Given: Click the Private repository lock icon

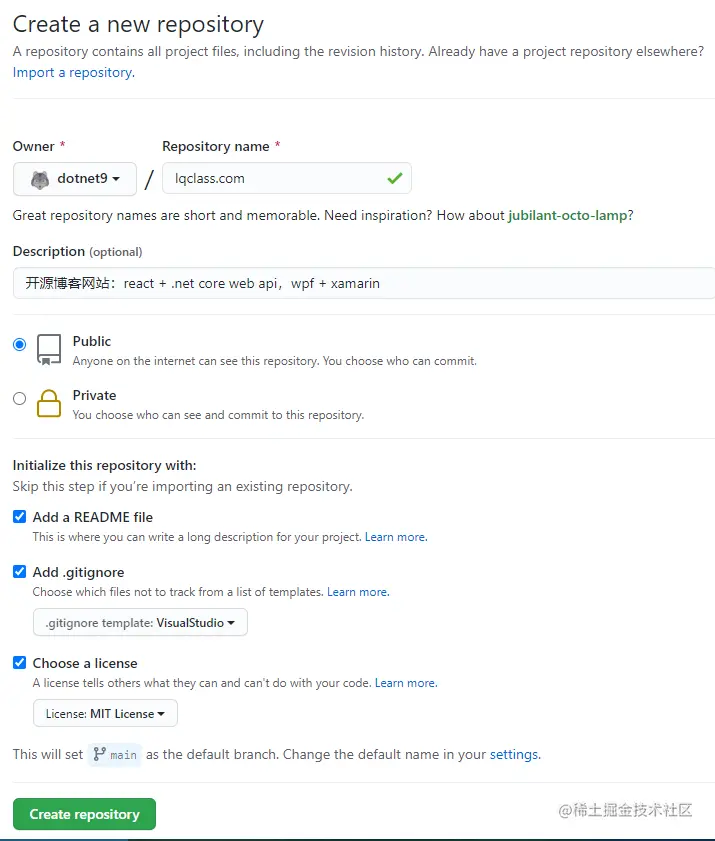Looking at the screenshot, I should tap(49, 403).
